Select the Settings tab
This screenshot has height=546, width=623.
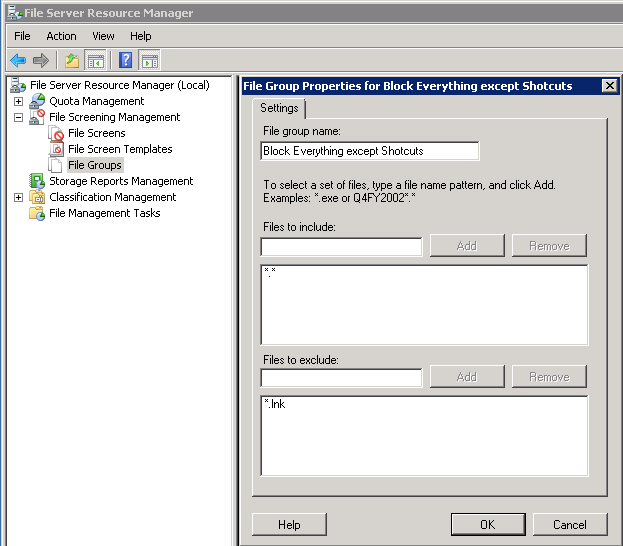tap(279, 108)
